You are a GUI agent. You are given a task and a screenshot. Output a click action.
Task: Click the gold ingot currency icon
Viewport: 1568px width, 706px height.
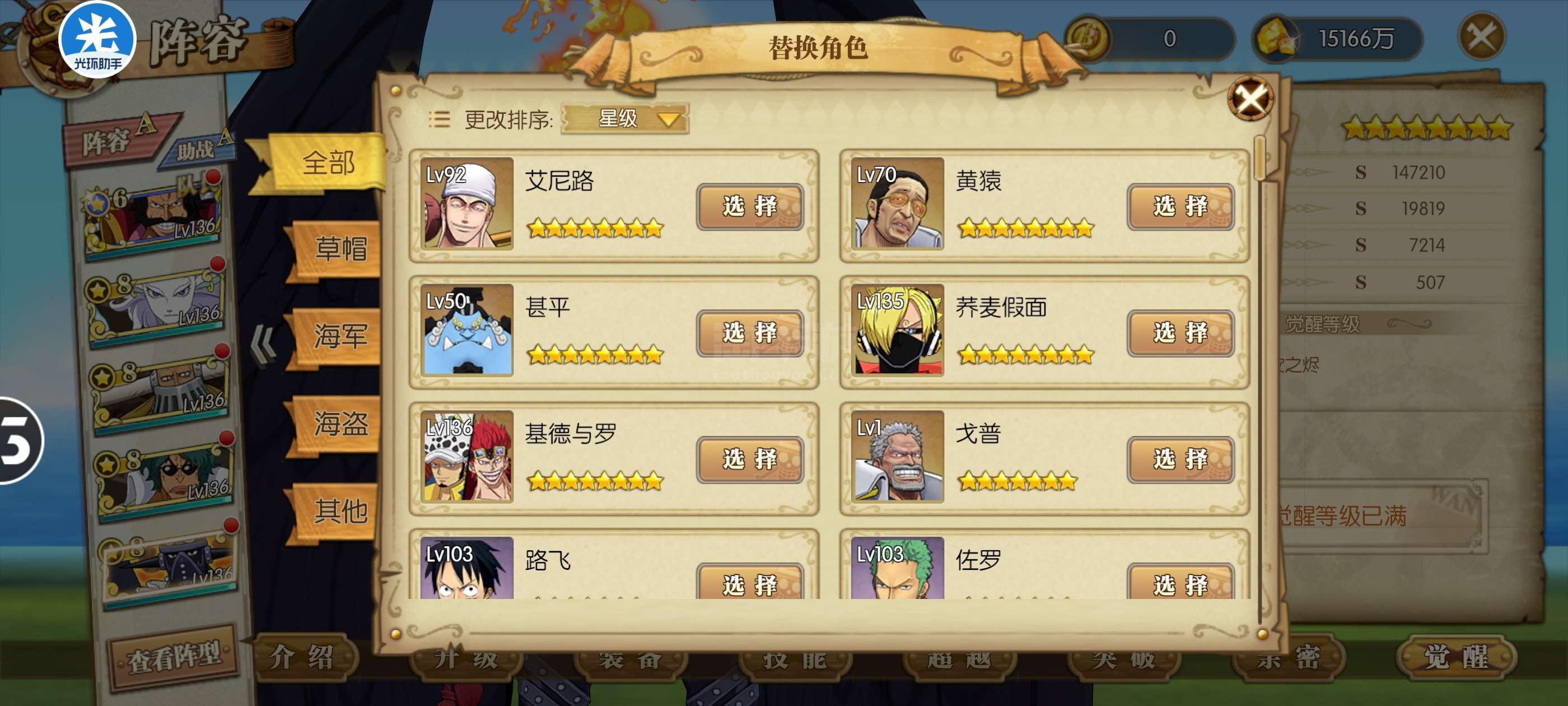(1276, 38)
